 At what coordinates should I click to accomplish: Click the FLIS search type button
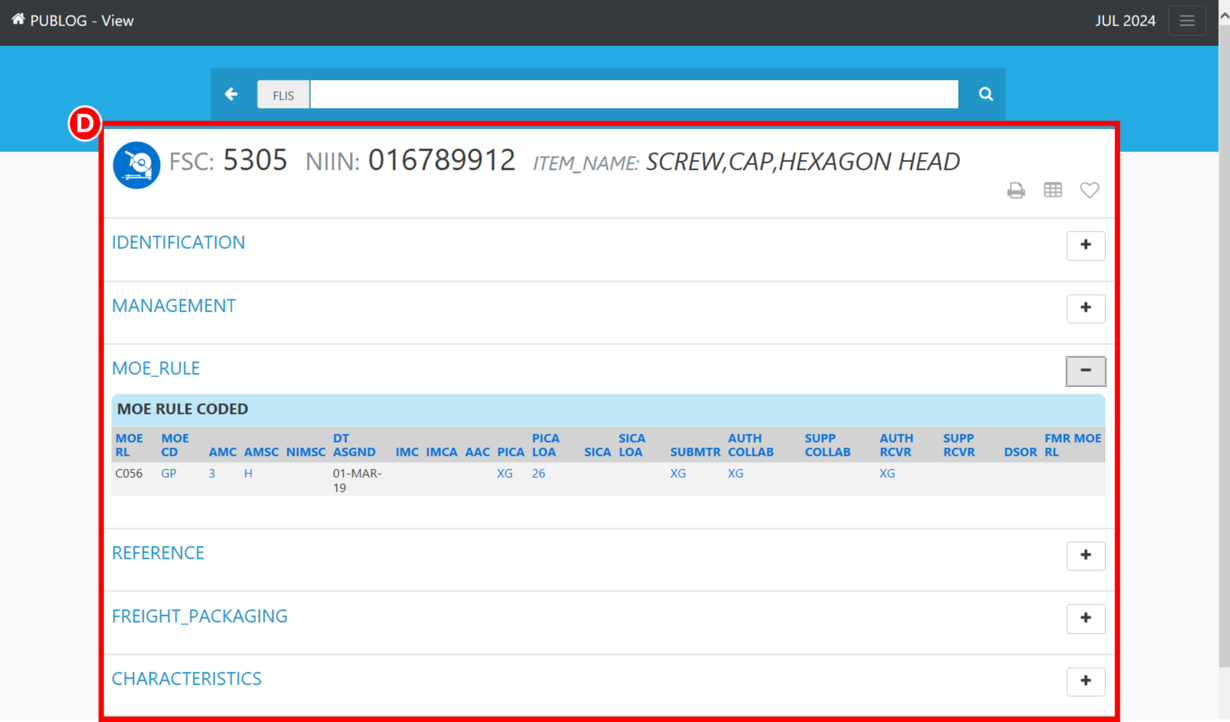(x=284, y=95)
